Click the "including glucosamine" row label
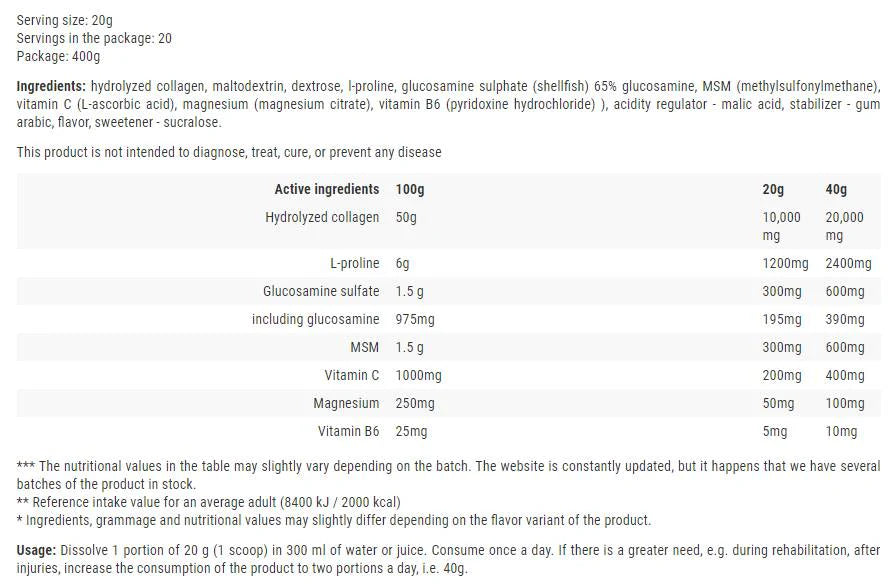 [315, 319]
